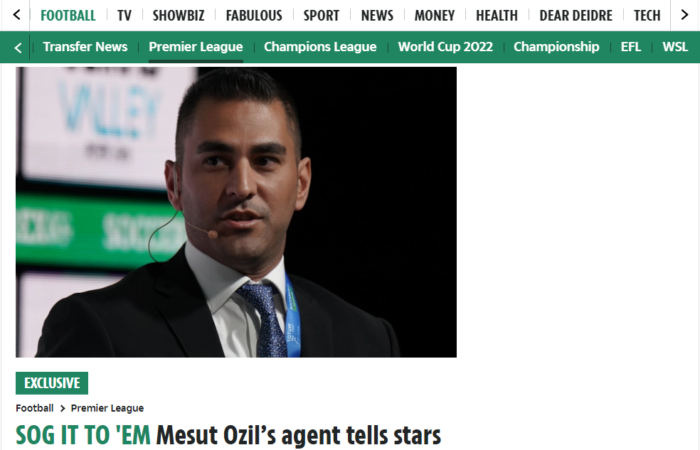Open the FOOTBALL section
Image resolution: width=700 pixels, height=450 pixels.
(68, 16)
